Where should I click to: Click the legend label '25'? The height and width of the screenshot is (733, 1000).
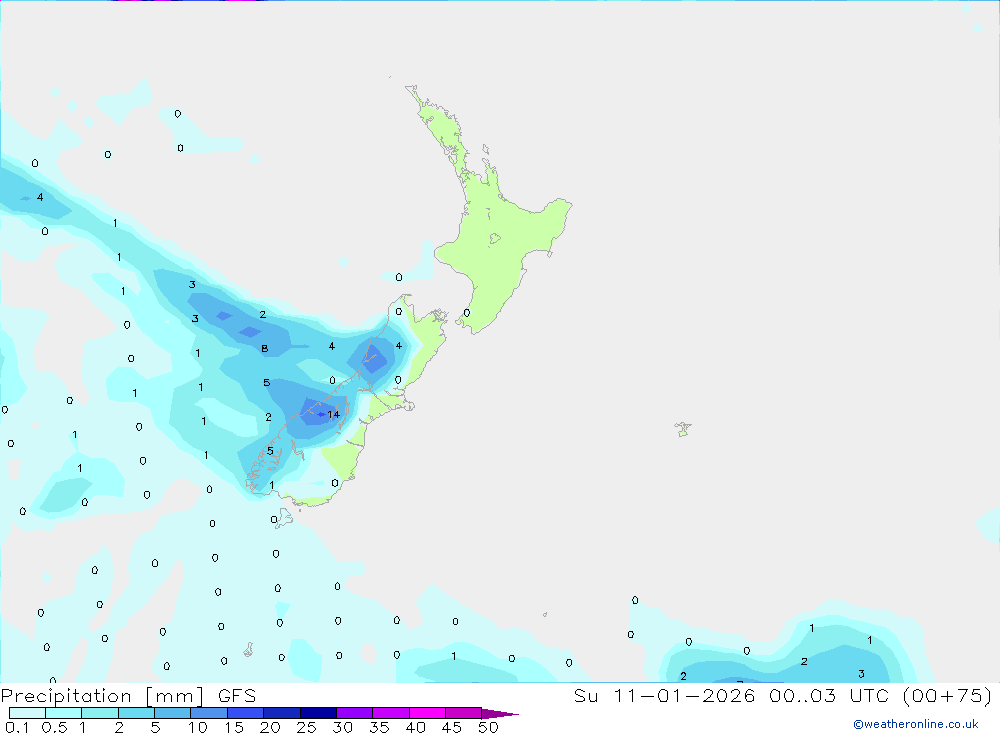pyautogui.click(x=307, y=727)
